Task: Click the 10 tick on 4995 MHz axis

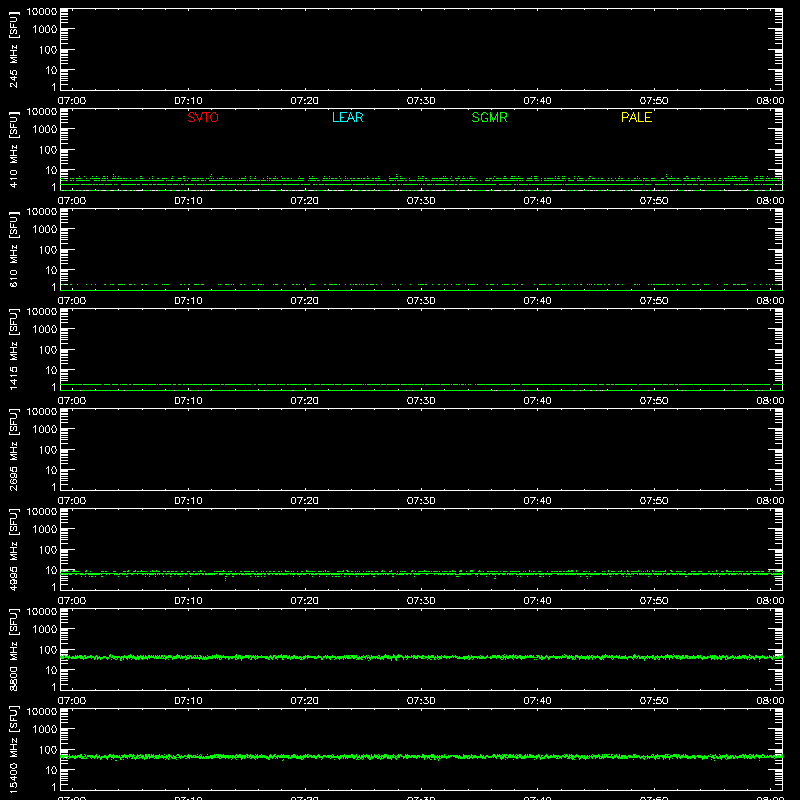Action: tap(51, 570)
